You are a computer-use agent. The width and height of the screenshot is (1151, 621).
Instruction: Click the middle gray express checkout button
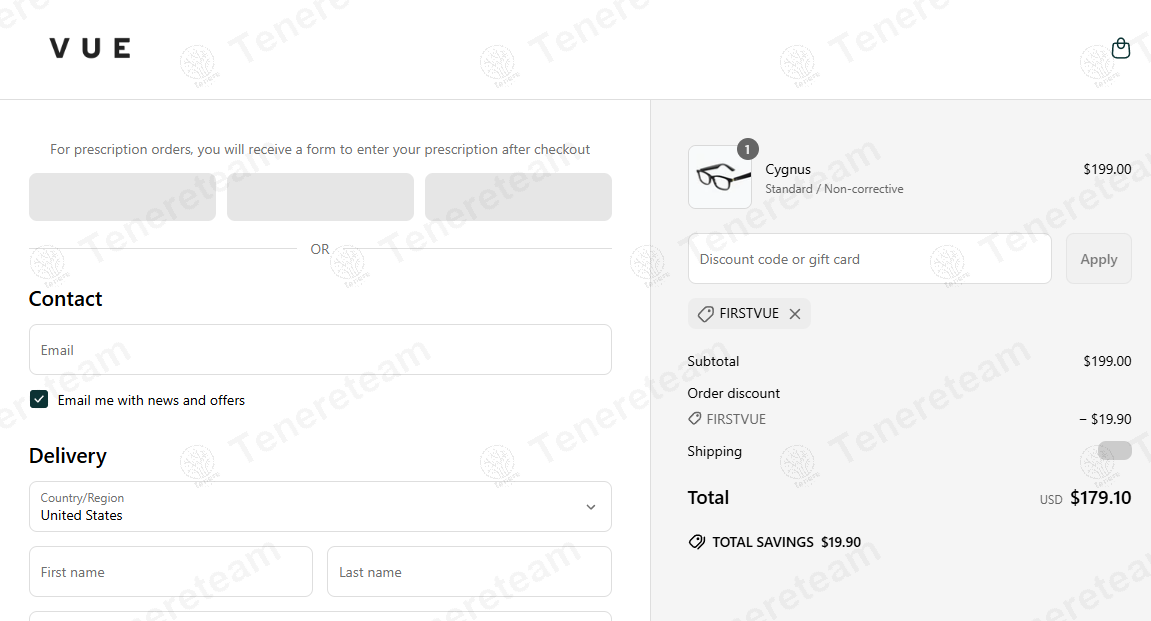click(x=320, y=197)
